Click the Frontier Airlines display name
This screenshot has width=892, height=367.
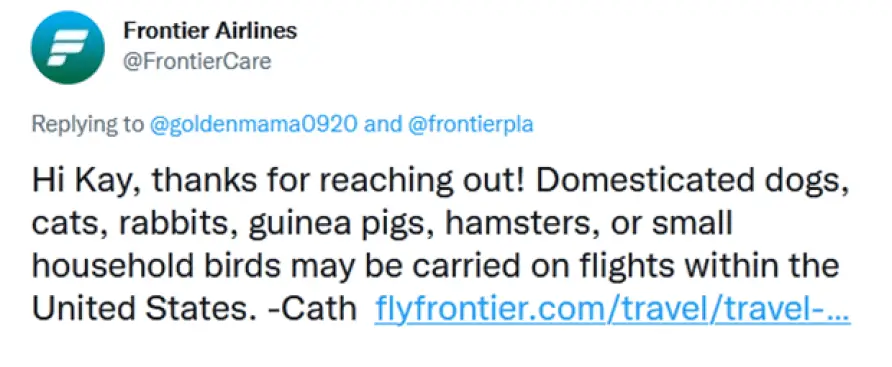[210, 31]
